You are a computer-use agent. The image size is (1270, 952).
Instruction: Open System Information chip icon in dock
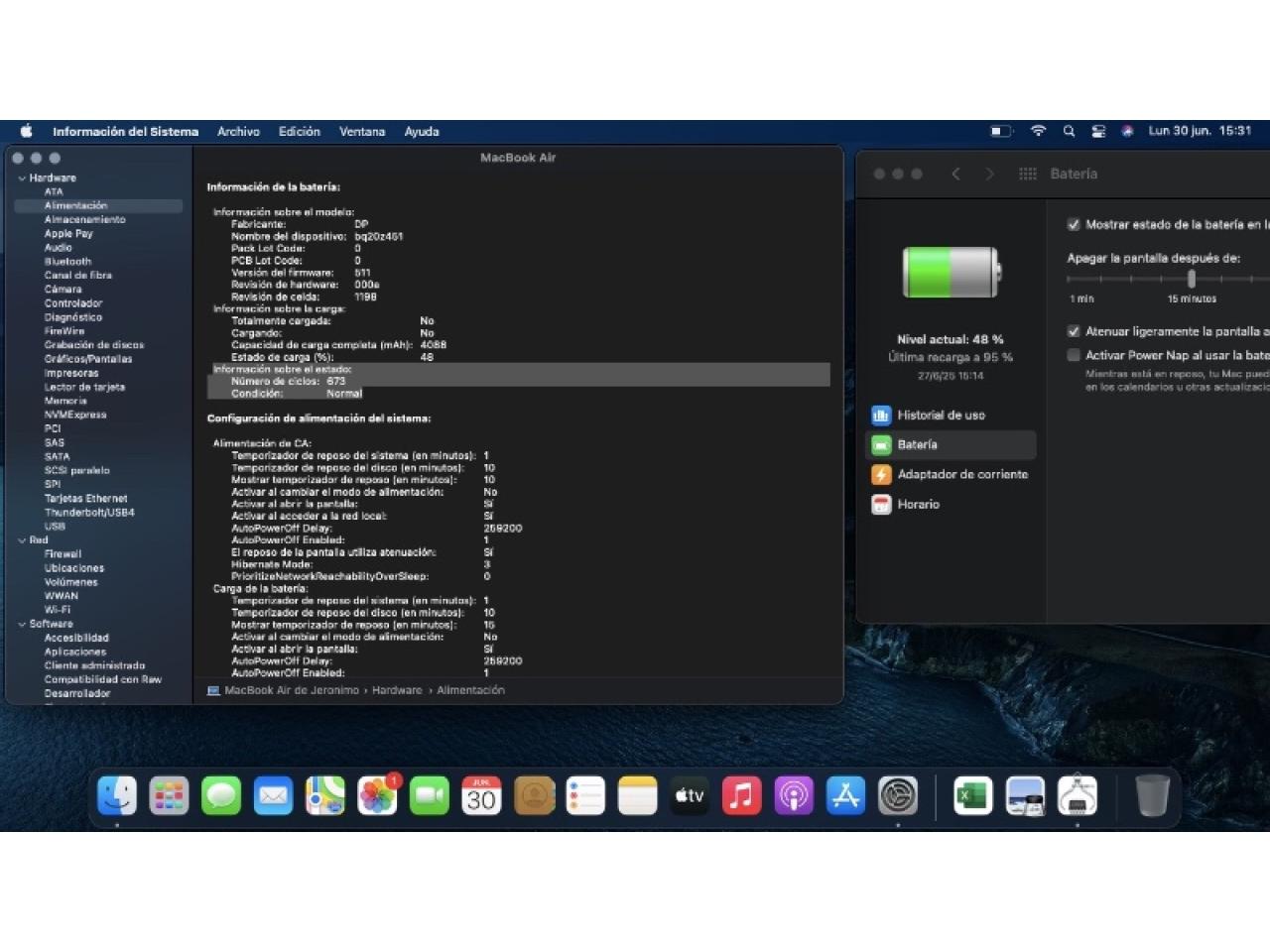click(1078, 795)
